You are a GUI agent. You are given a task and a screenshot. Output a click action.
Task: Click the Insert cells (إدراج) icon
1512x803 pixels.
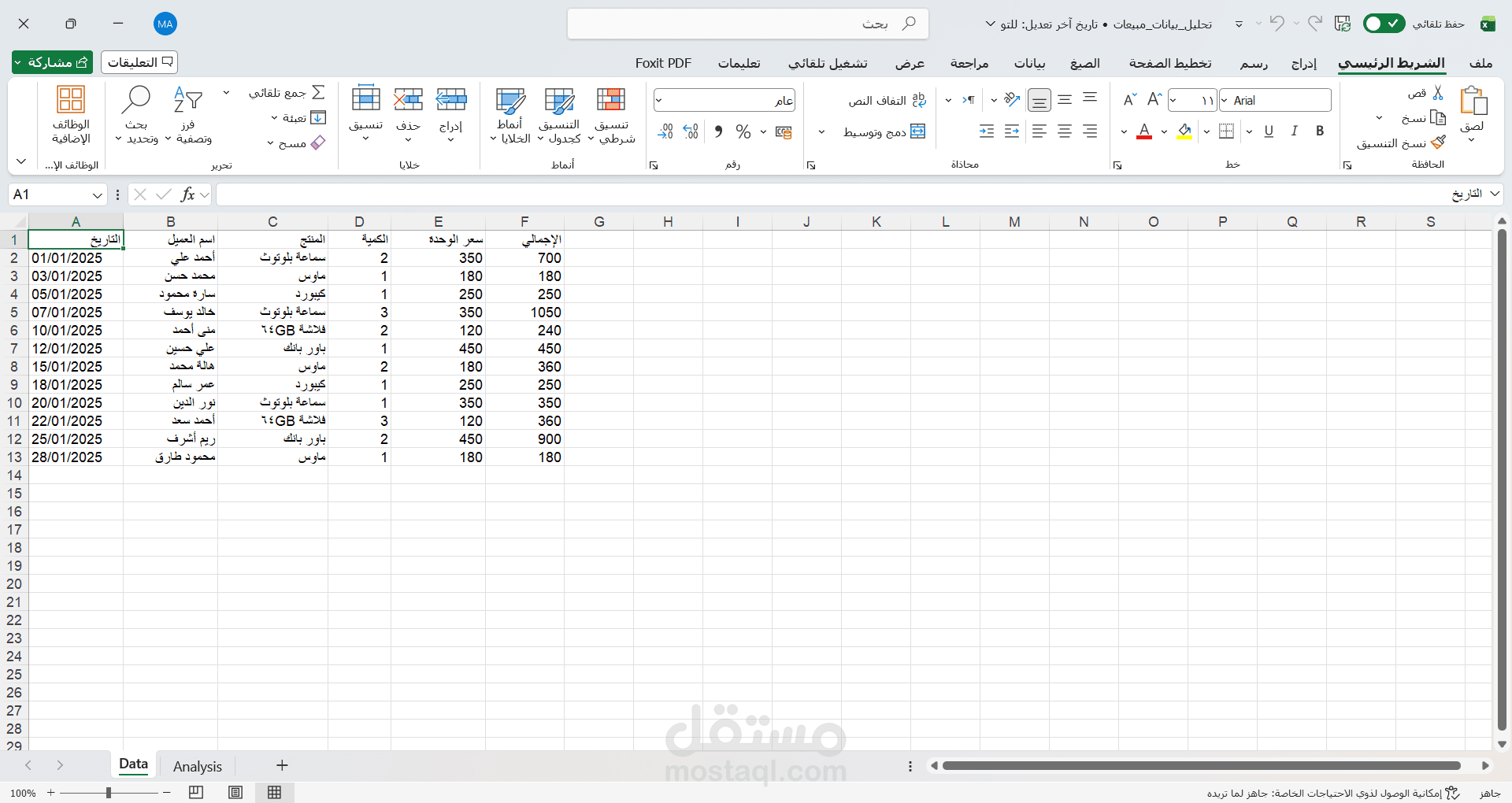click(x=451, y=99)
